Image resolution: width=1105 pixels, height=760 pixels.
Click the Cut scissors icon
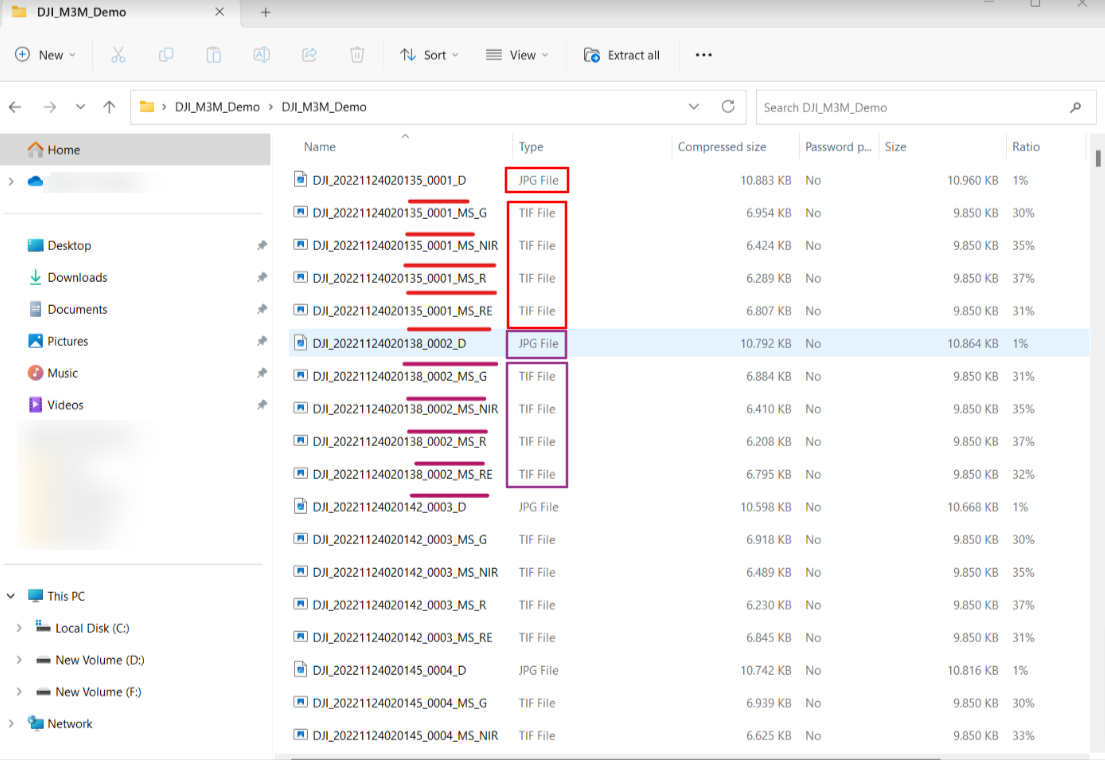point(118,55)
